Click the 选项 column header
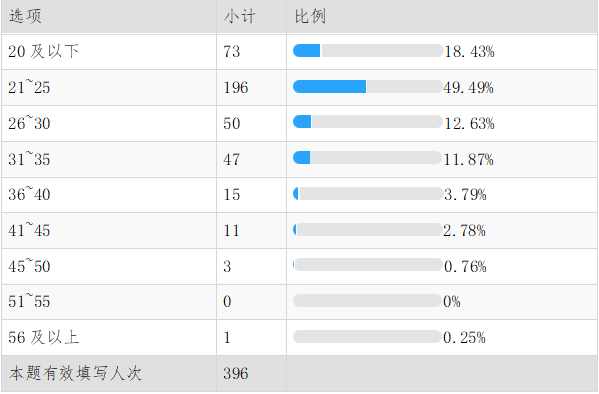This screenshot has height=394, width=599. [x=25, y=16]
